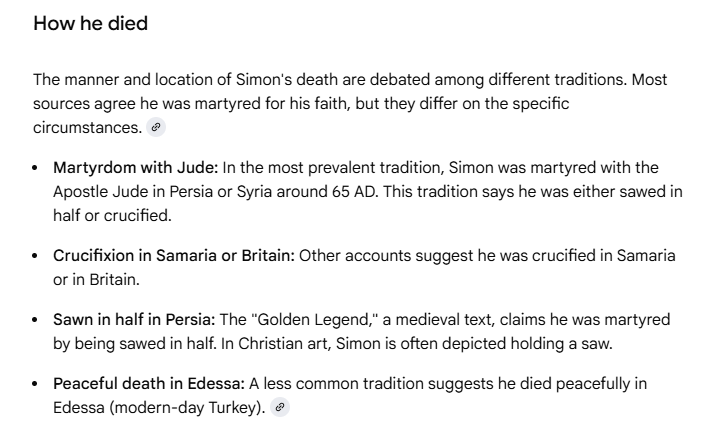Viewport: 718px width, 445px height.
Task: Click the source link icon after "circumstances."
Action: tap(154, 128)
